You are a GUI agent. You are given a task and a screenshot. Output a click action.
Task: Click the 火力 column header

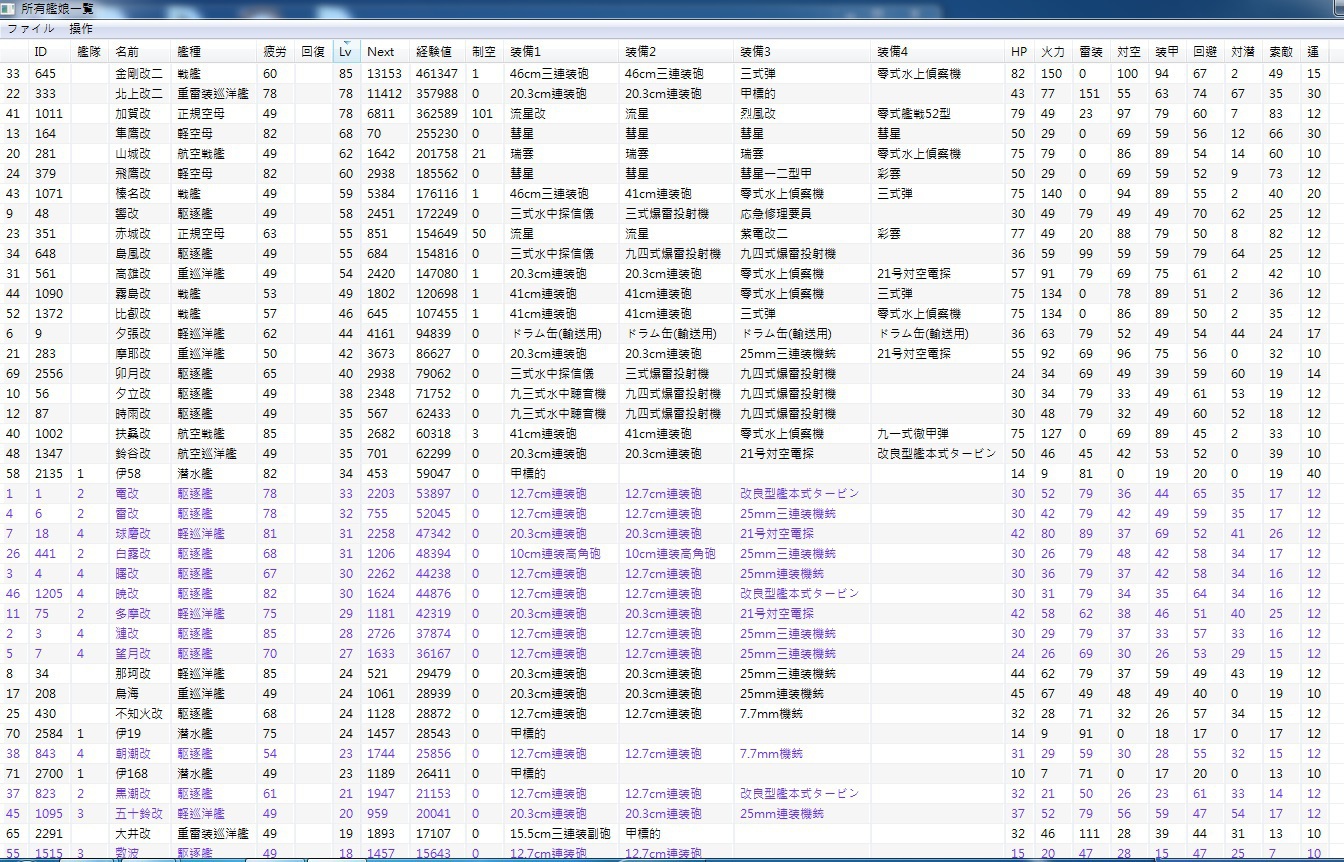(x=1052, y=52)
